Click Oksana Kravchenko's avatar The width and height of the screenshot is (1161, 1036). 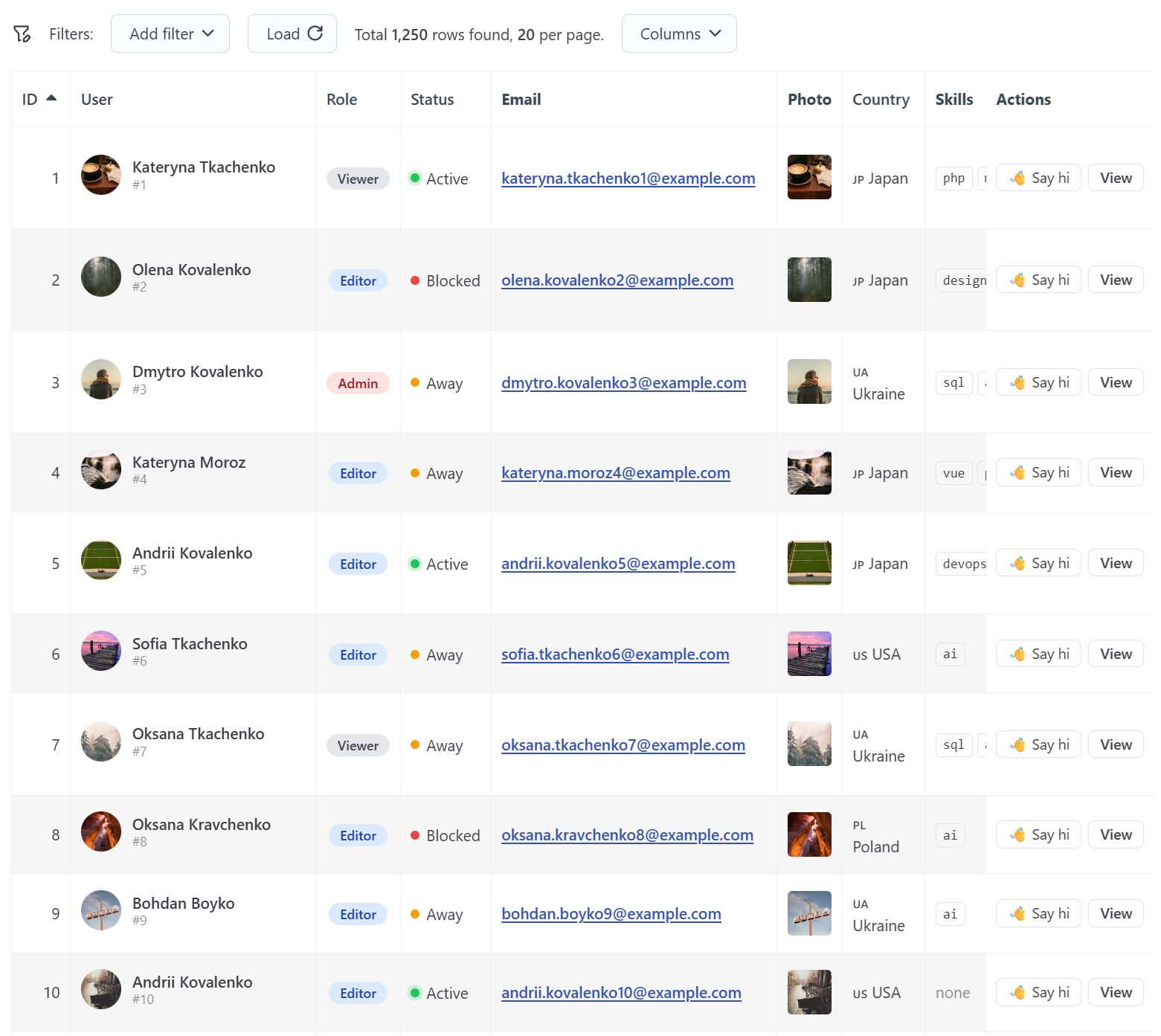tap(101, 831)
